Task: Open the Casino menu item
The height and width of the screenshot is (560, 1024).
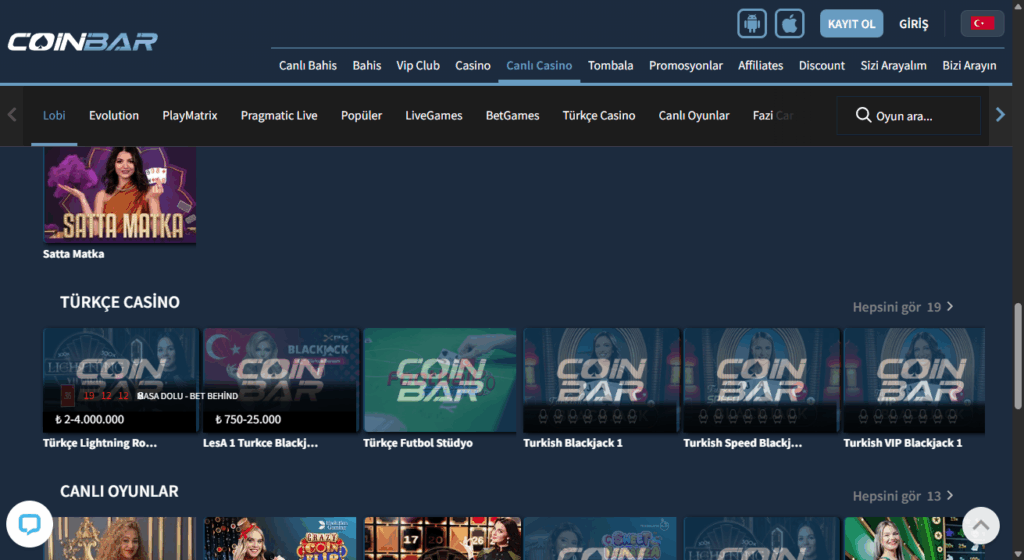Action: click(473, 65)
